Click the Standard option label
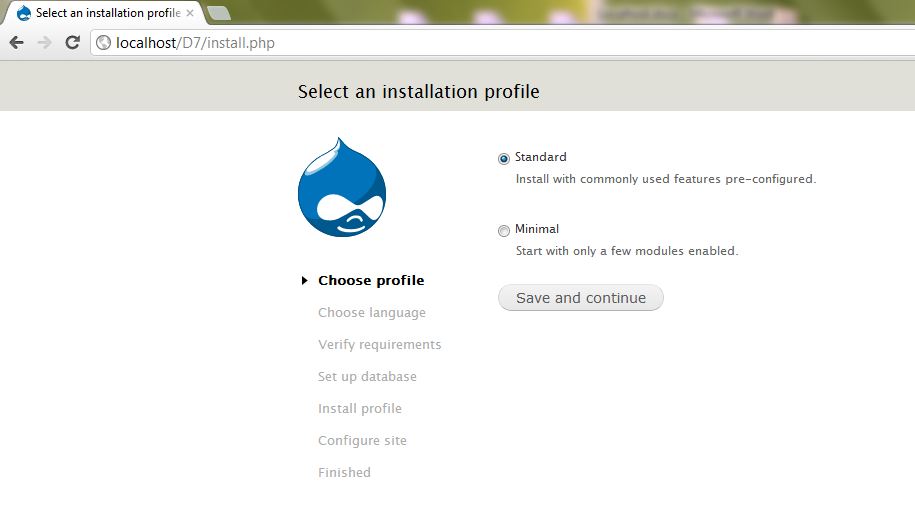 pyautogui.click(x=540, y=157)
